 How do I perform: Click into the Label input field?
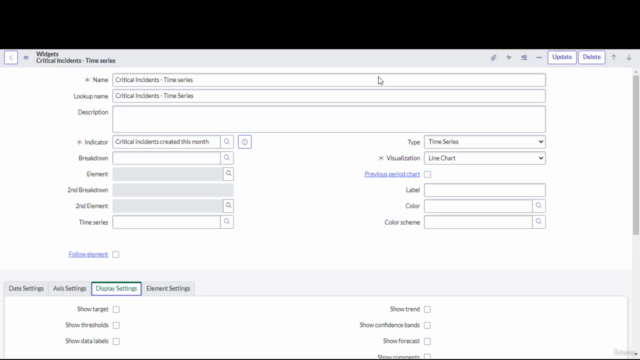point(485,190)
